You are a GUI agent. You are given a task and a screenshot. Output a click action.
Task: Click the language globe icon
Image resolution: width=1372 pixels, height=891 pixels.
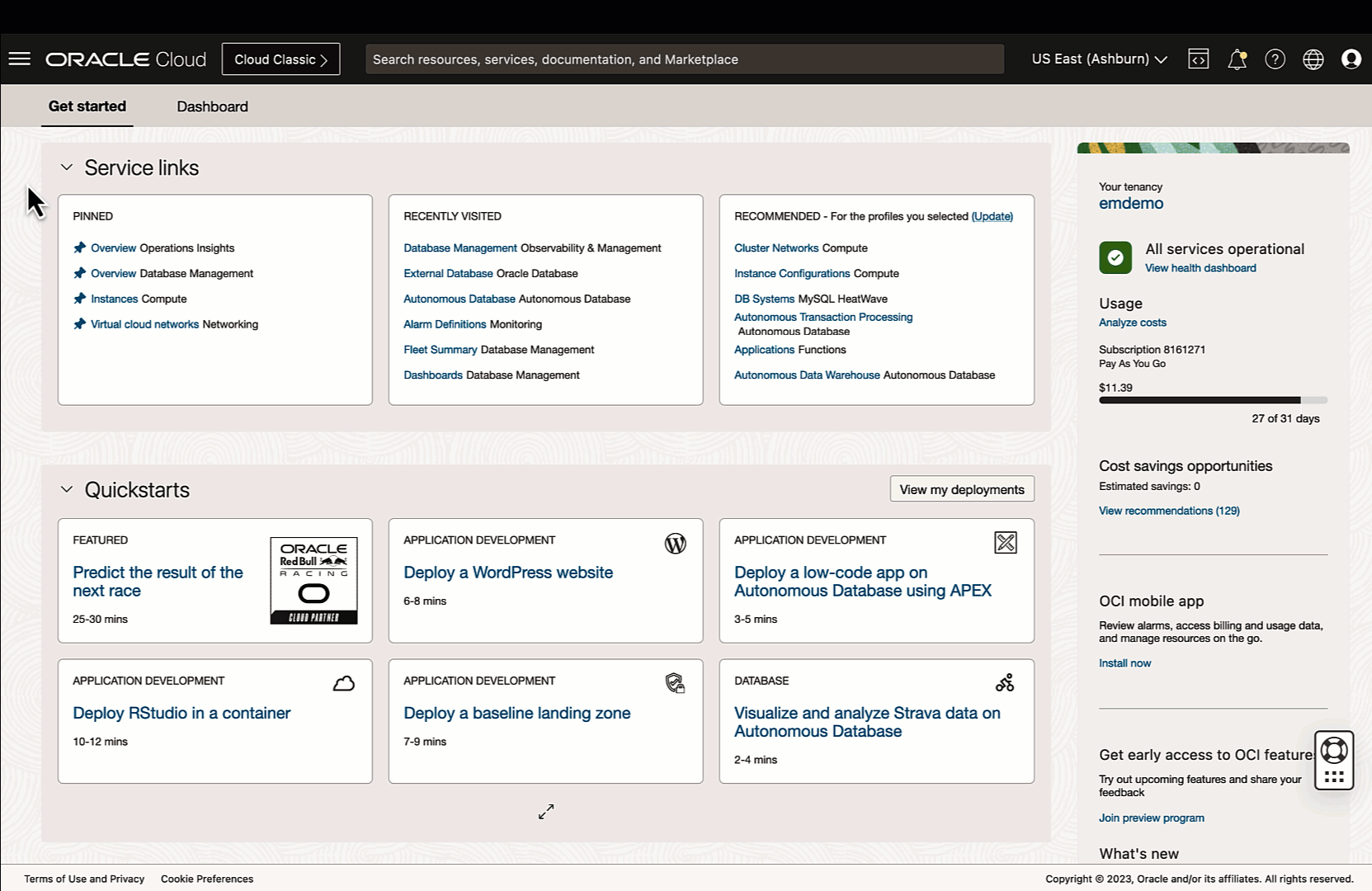click(x=1313, y=59)
